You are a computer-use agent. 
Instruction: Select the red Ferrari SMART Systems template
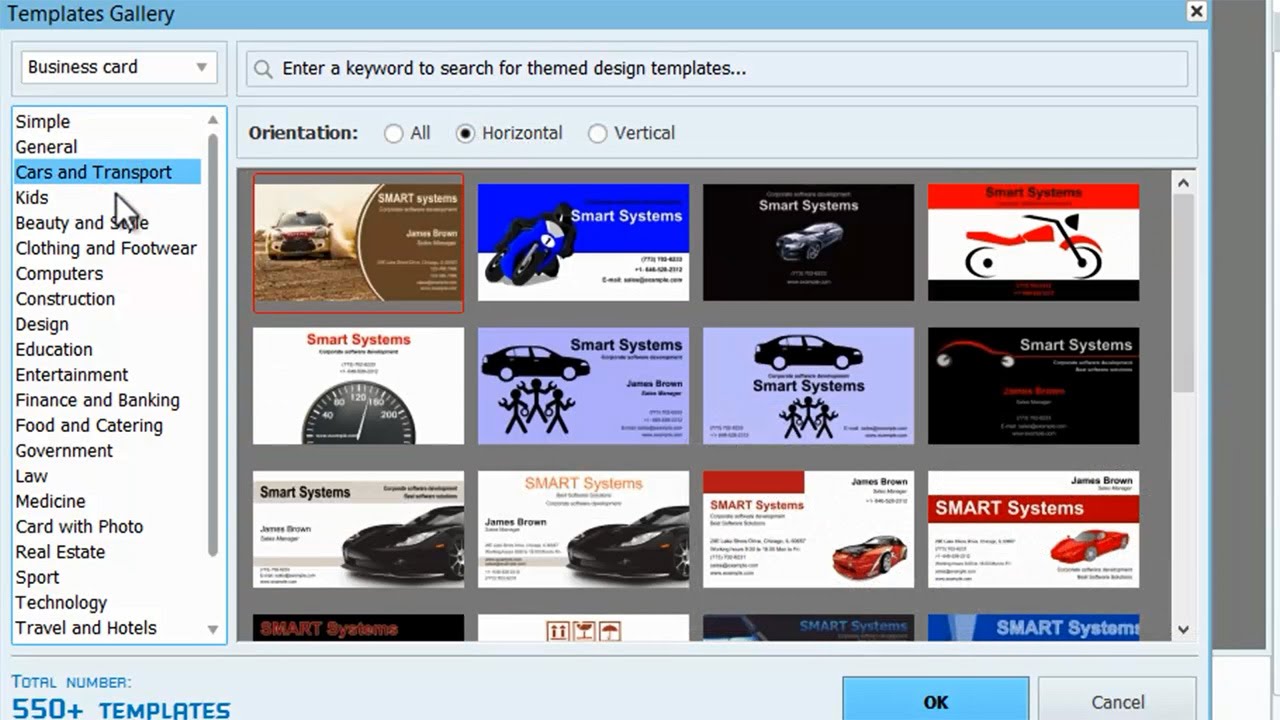pos(1033,529)
